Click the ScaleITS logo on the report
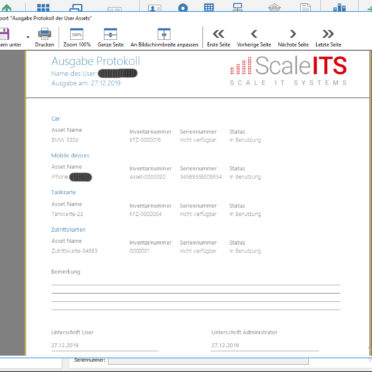The width and height of the screenshot is (372, 372). pyautogui.click(x=288, y=70)
